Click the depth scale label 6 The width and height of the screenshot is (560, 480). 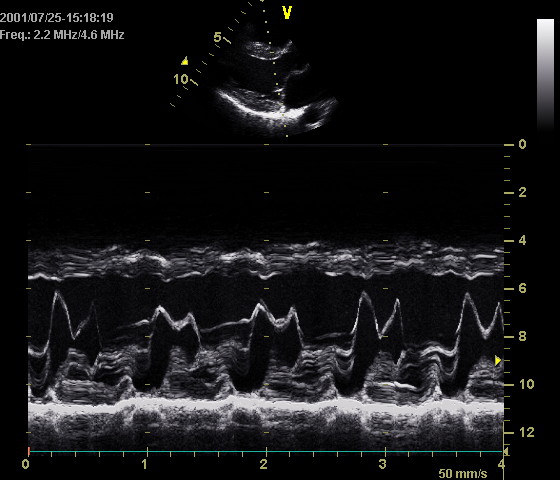(x=522, y=288)
